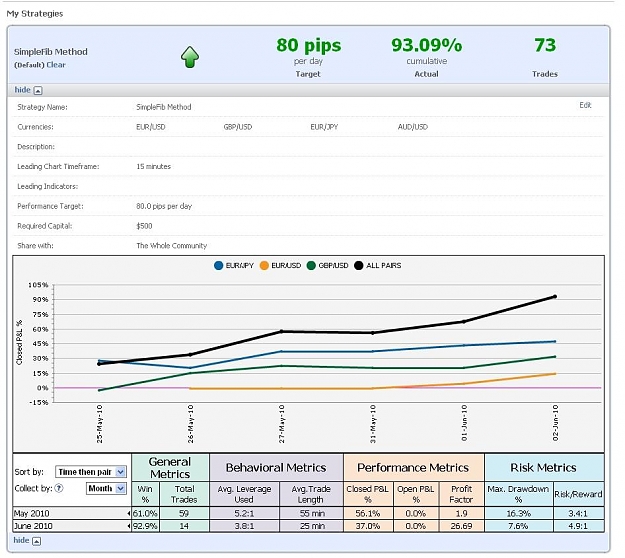Click the 5.2:1 average leverage cell
625x558 pixels.
point(244,513)
